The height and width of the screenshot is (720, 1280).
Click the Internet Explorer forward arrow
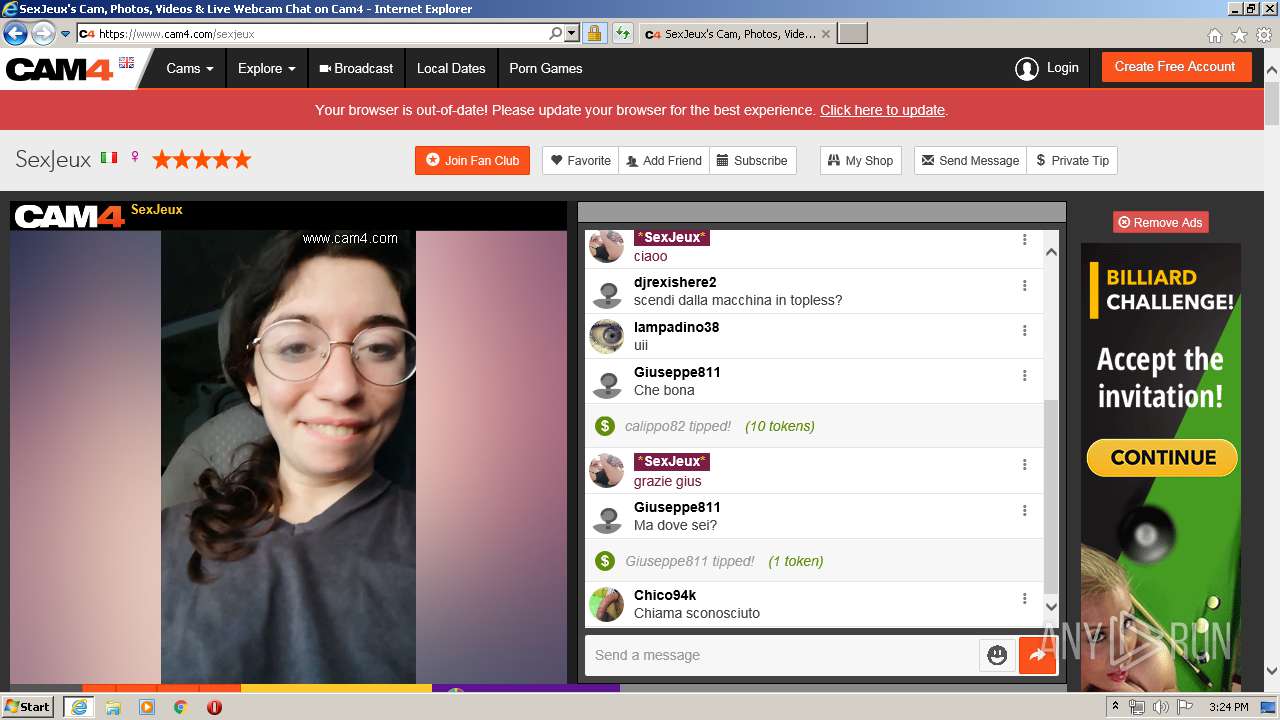[x=43, y=33]
